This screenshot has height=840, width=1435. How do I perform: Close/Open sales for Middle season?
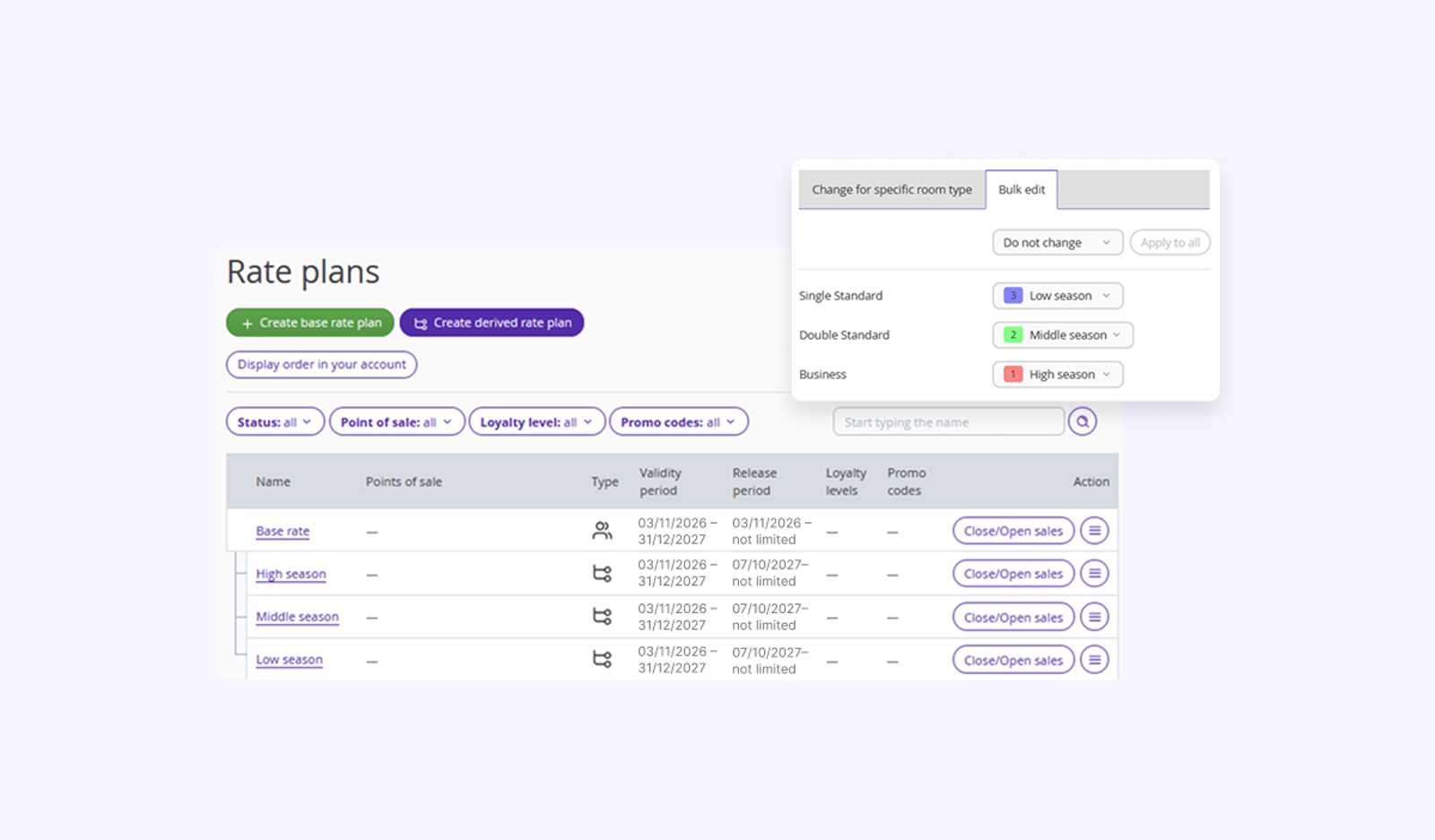[1013, 617]
